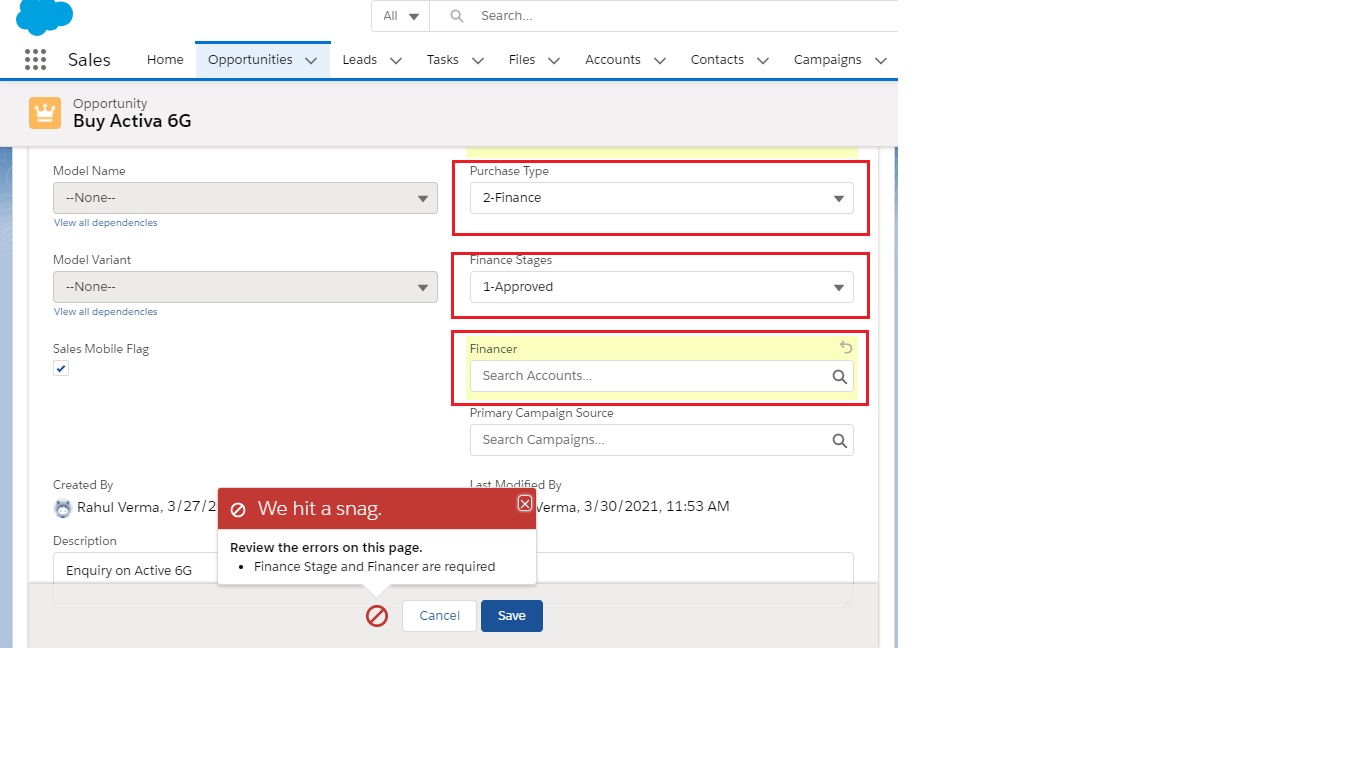
Task: Open the Leads tab
Action: [359, 59]
